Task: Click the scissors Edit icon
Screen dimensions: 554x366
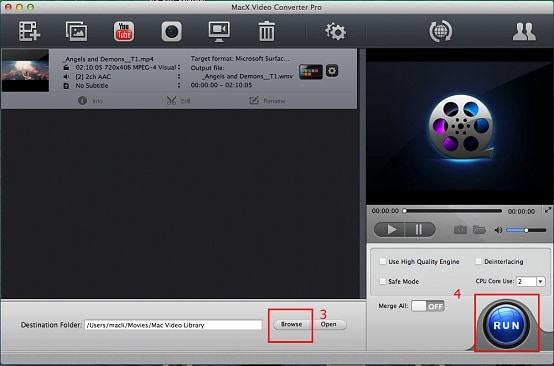Action: click(171, 101)
